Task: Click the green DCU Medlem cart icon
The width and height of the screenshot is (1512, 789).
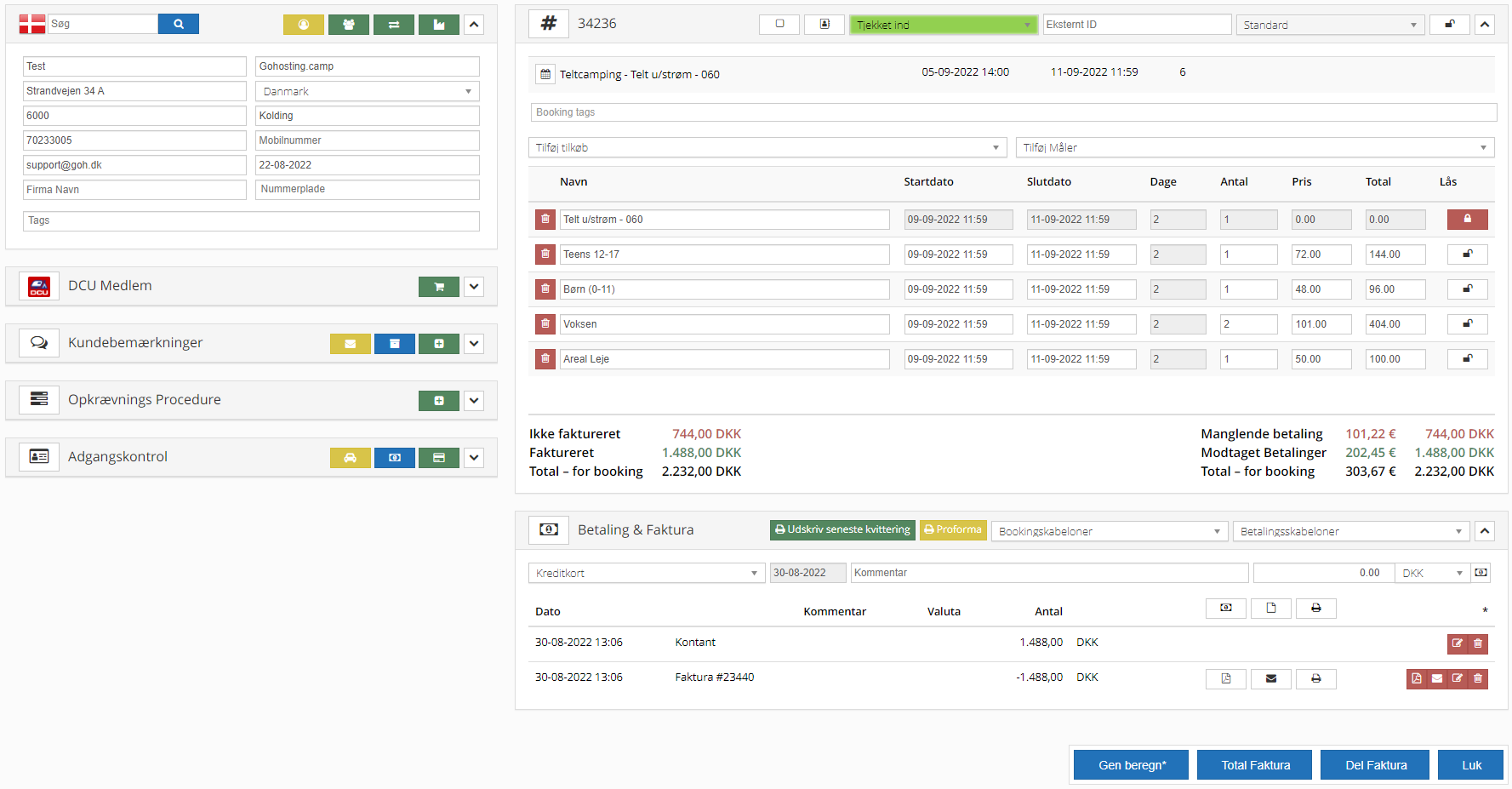Action: [438, 287]
